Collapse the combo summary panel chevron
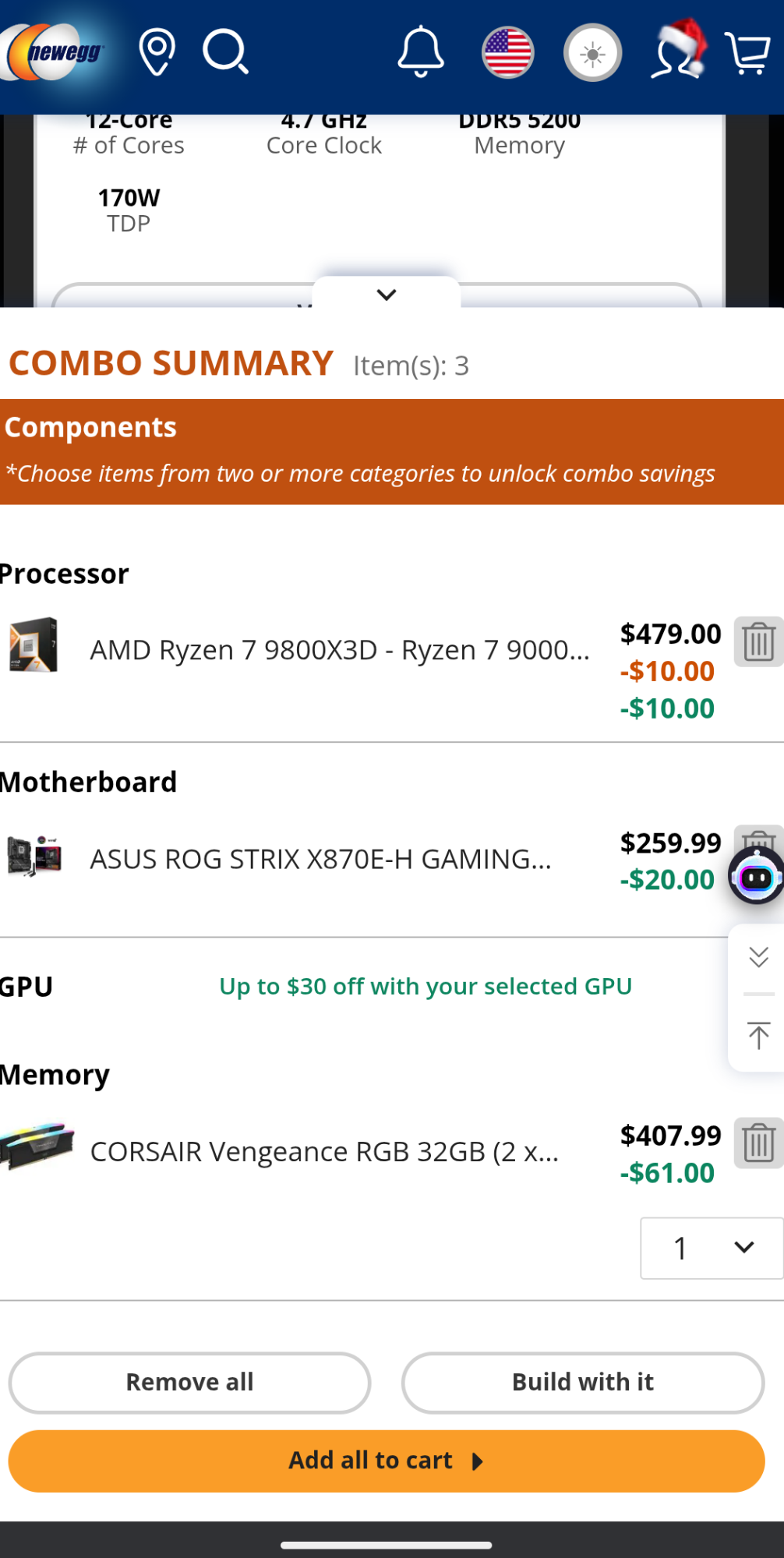Screen dimensions: 784x1558 coord(387,295)
